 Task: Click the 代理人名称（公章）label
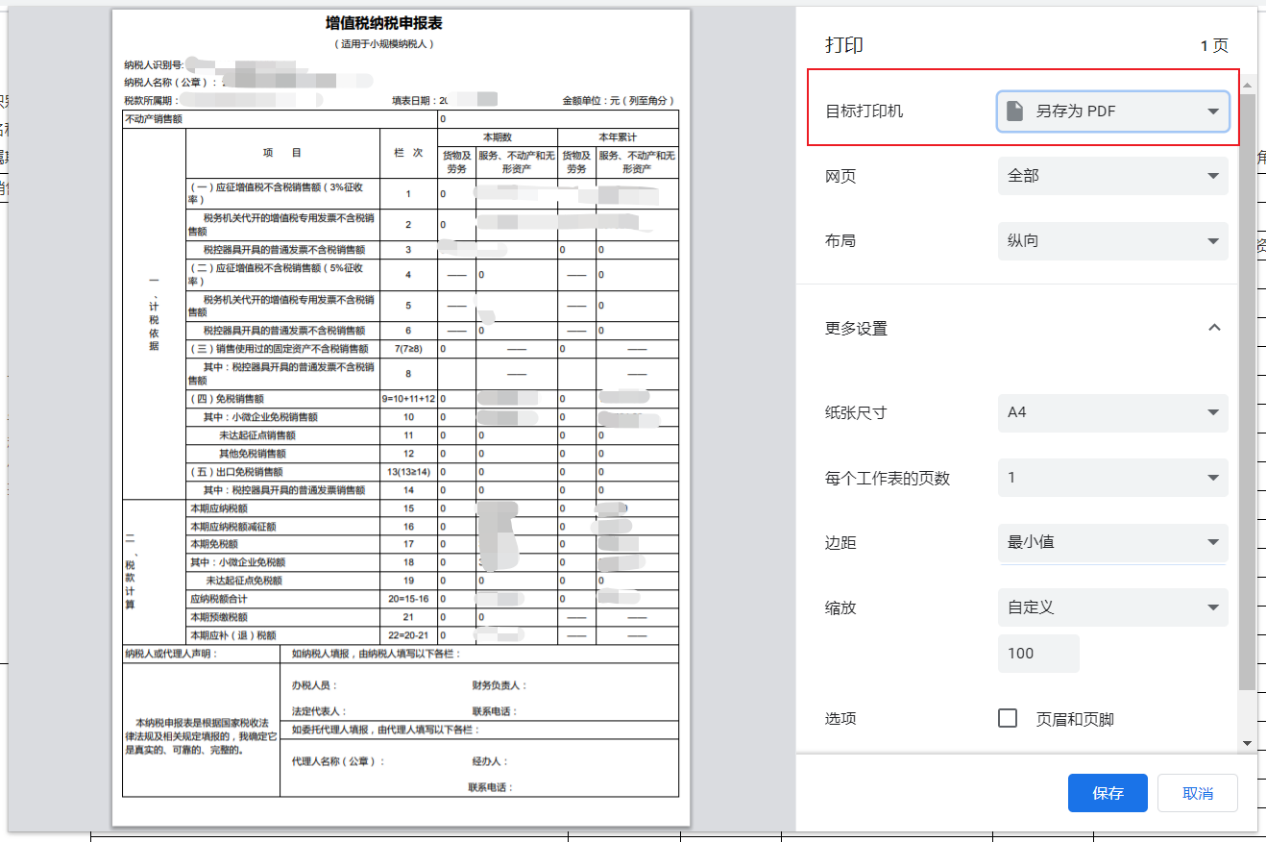(x=338, y=762)
